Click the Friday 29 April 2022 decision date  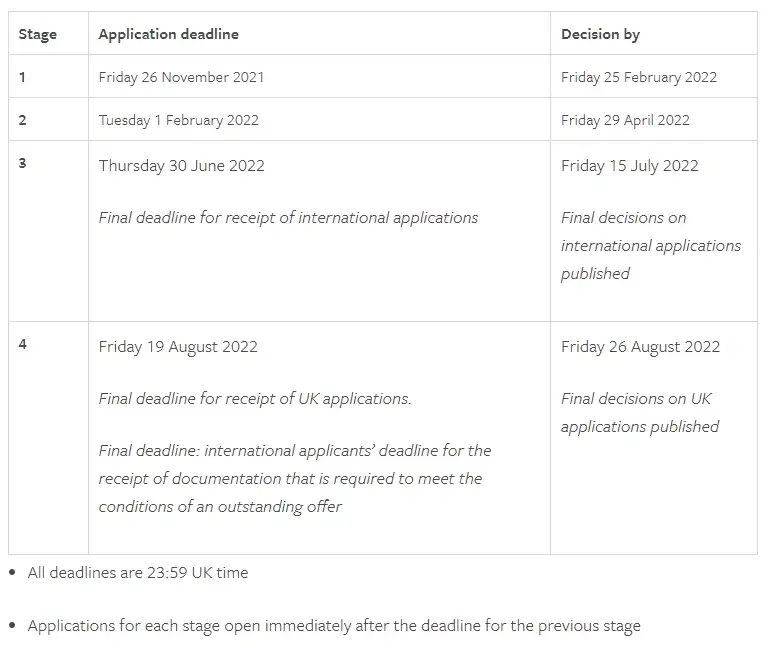(625, 120)
